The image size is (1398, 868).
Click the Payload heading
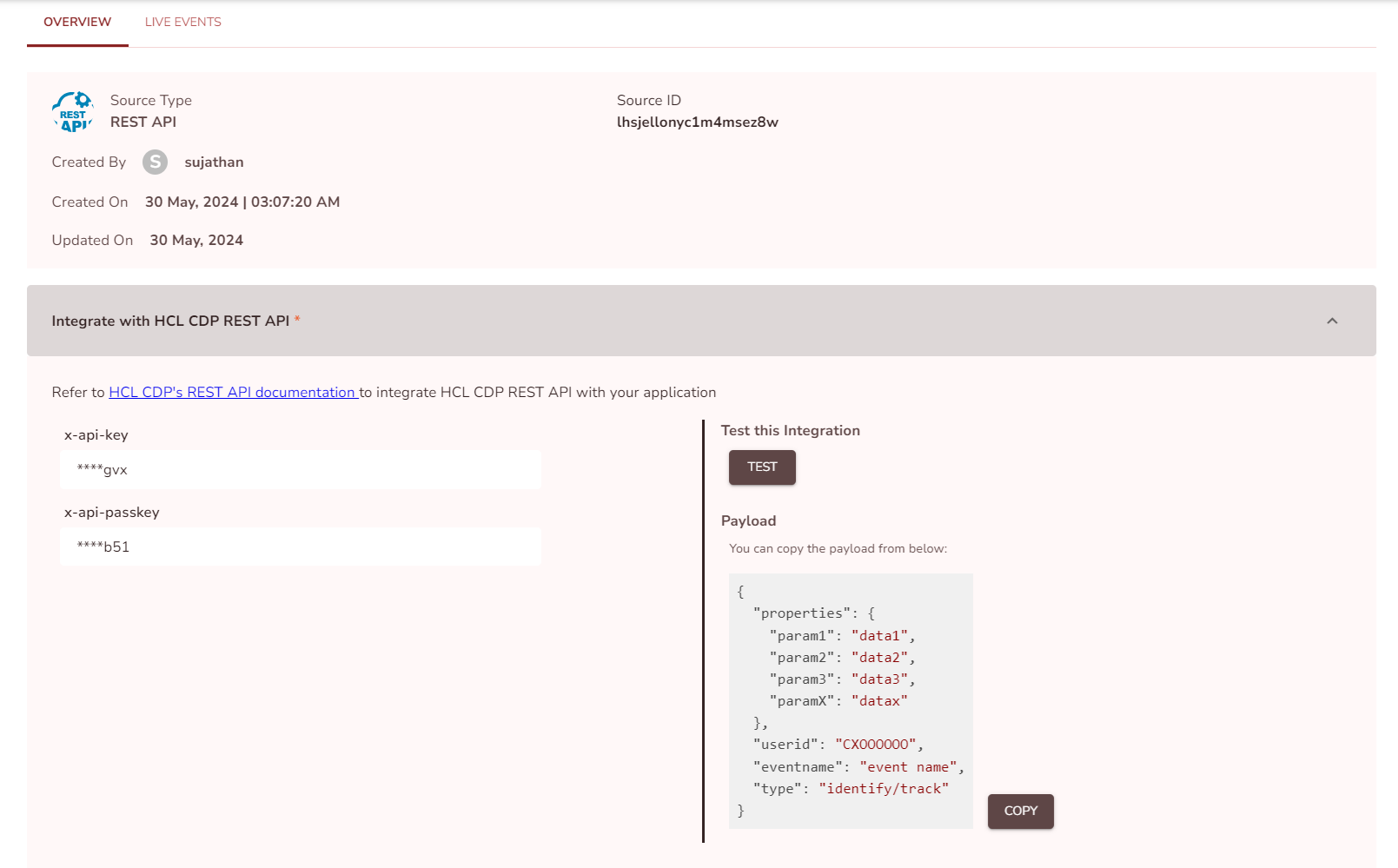point(748,520)
